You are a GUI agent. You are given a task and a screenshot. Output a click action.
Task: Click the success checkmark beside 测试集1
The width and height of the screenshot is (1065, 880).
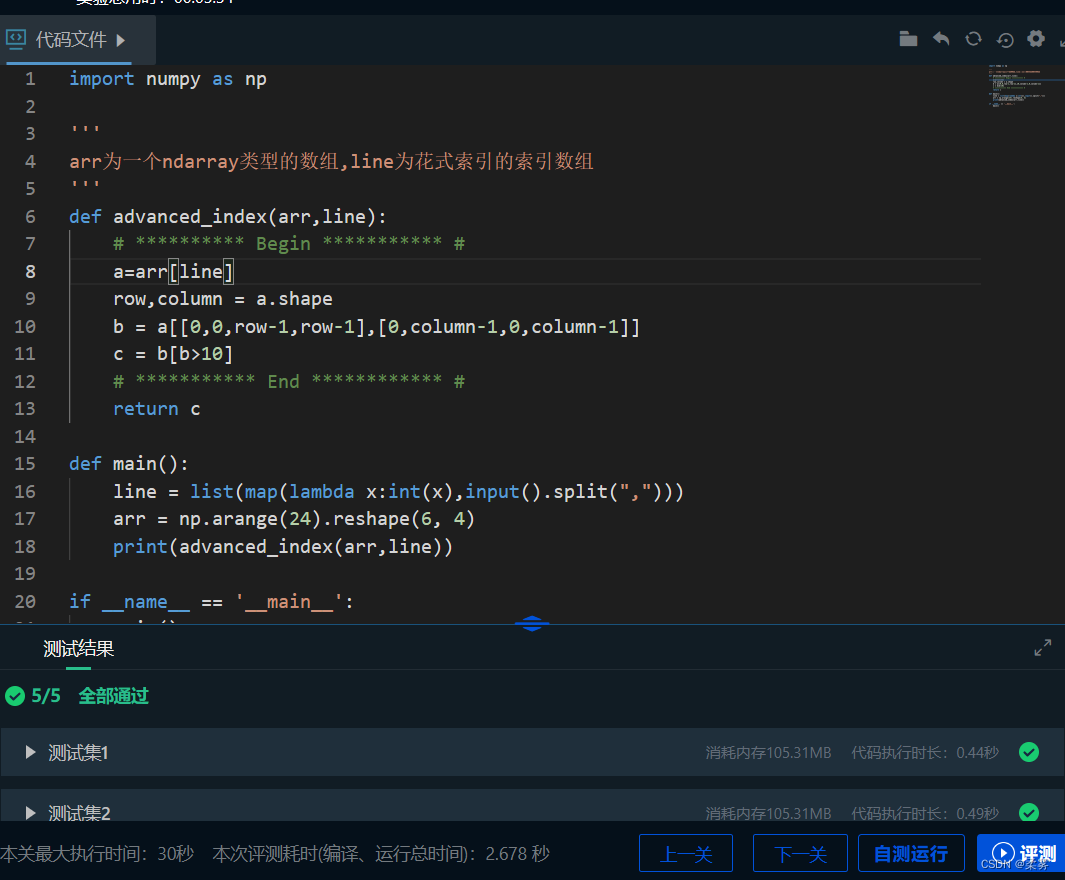click(1029, 751)
